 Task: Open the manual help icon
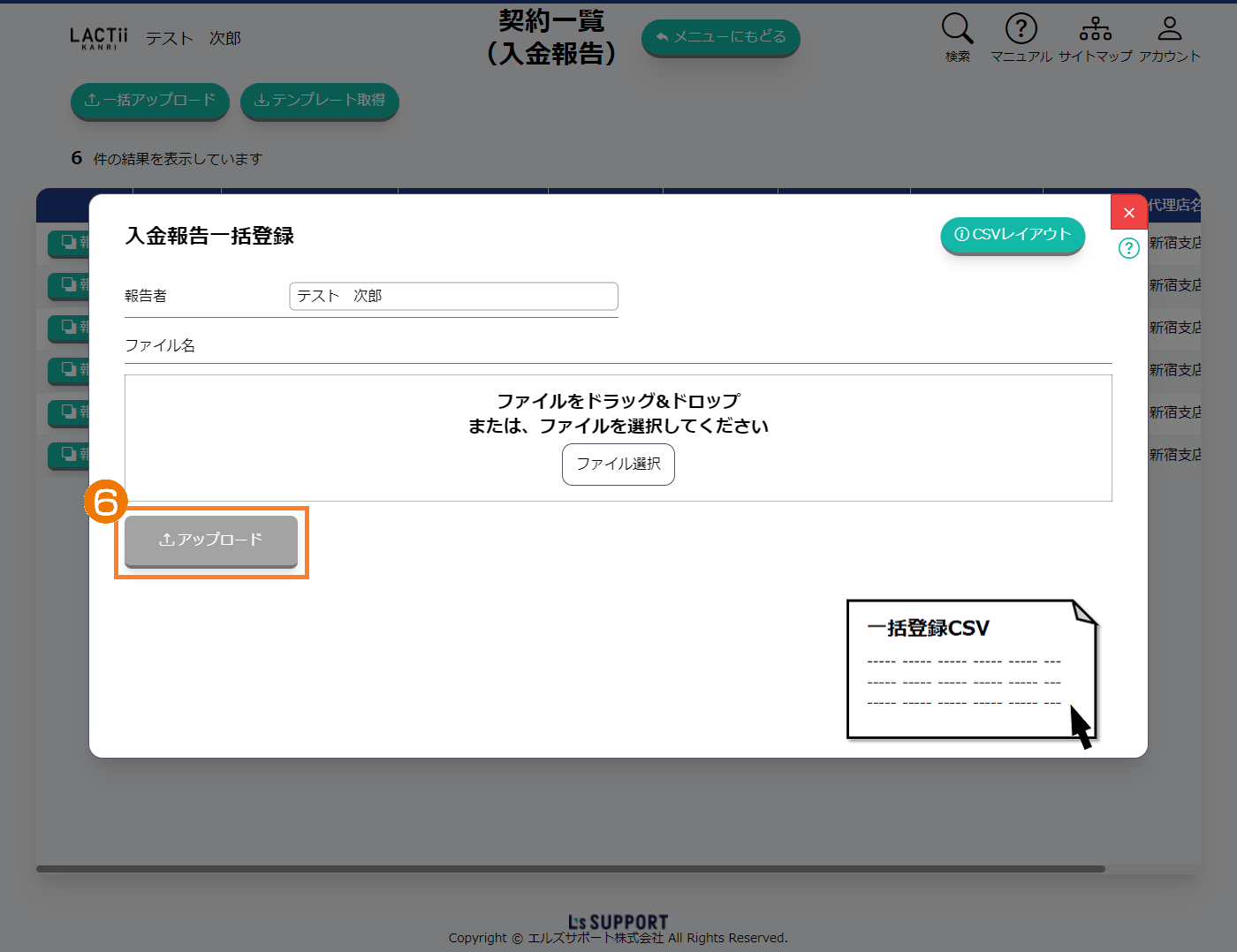click(x=1021, y=29)
